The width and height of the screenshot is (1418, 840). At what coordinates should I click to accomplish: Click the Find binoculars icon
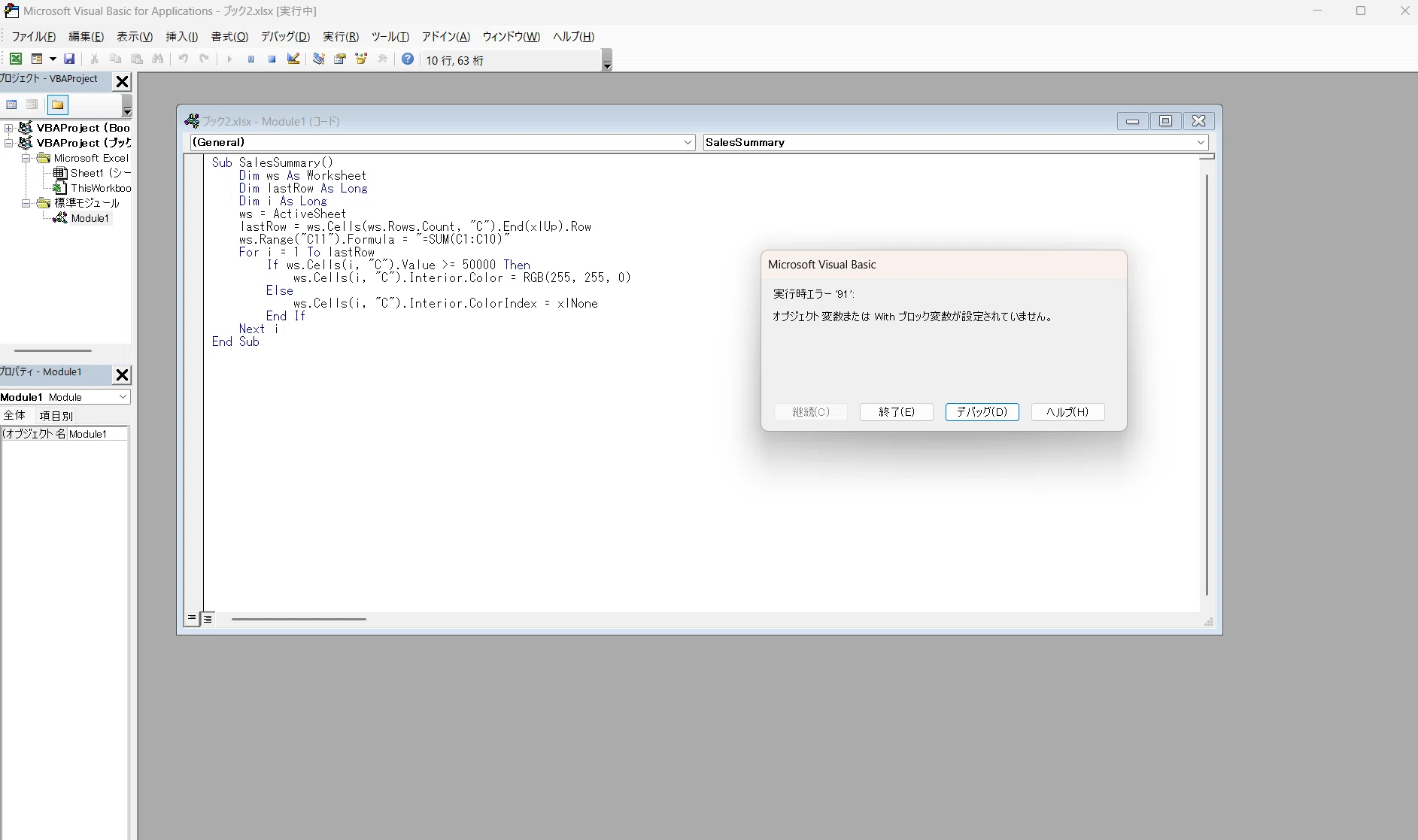tap(157, 59)
